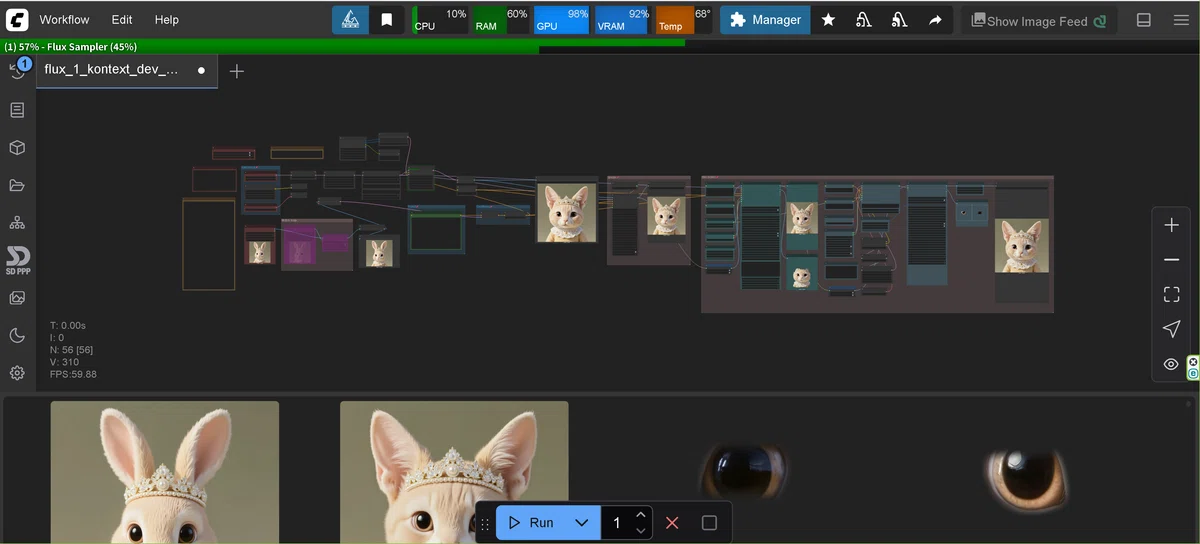Click the Flux Sampler progress text
Screen dimensions: 1200x544
pos(70,47)
